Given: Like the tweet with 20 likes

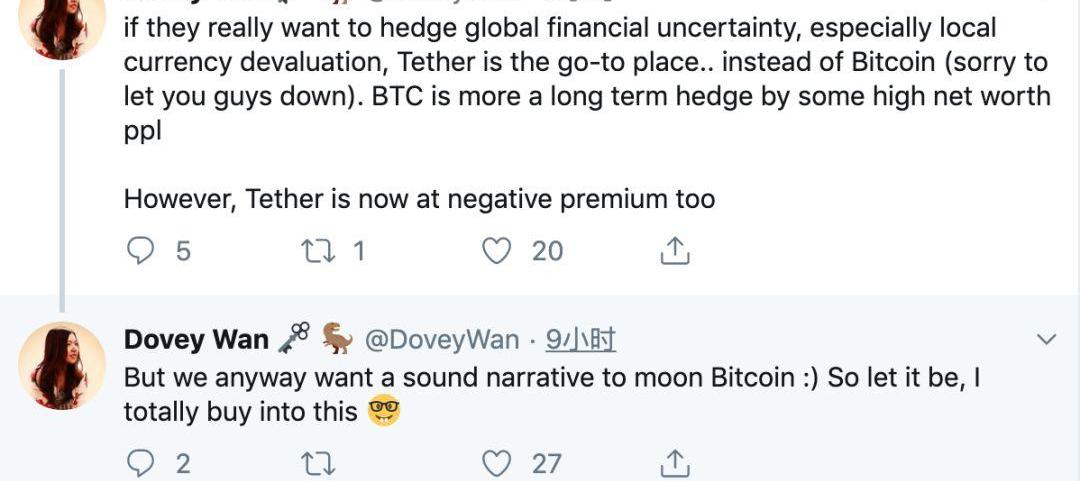Looking at the screenshot, I should tap(497, 250).
